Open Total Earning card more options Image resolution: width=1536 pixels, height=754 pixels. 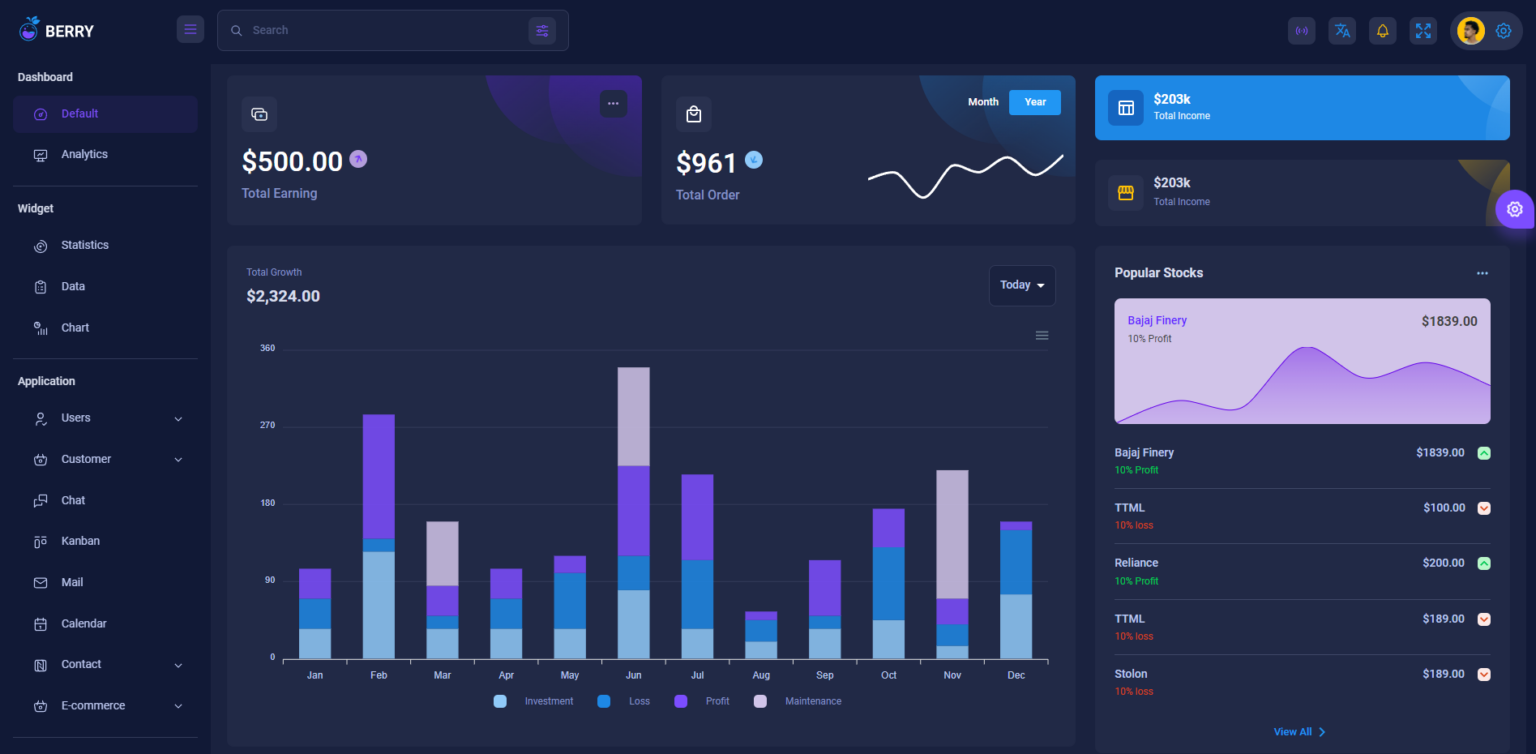pyautogui.click(x=613, y=103)
